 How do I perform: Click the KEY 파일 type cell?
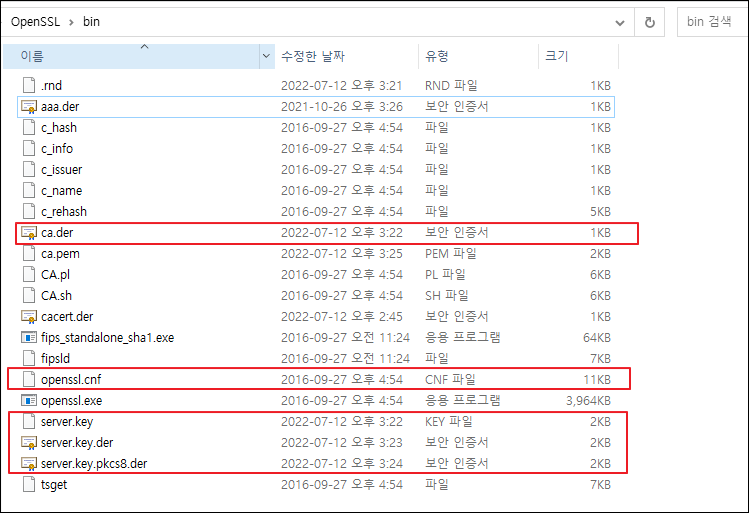point(449,422)
